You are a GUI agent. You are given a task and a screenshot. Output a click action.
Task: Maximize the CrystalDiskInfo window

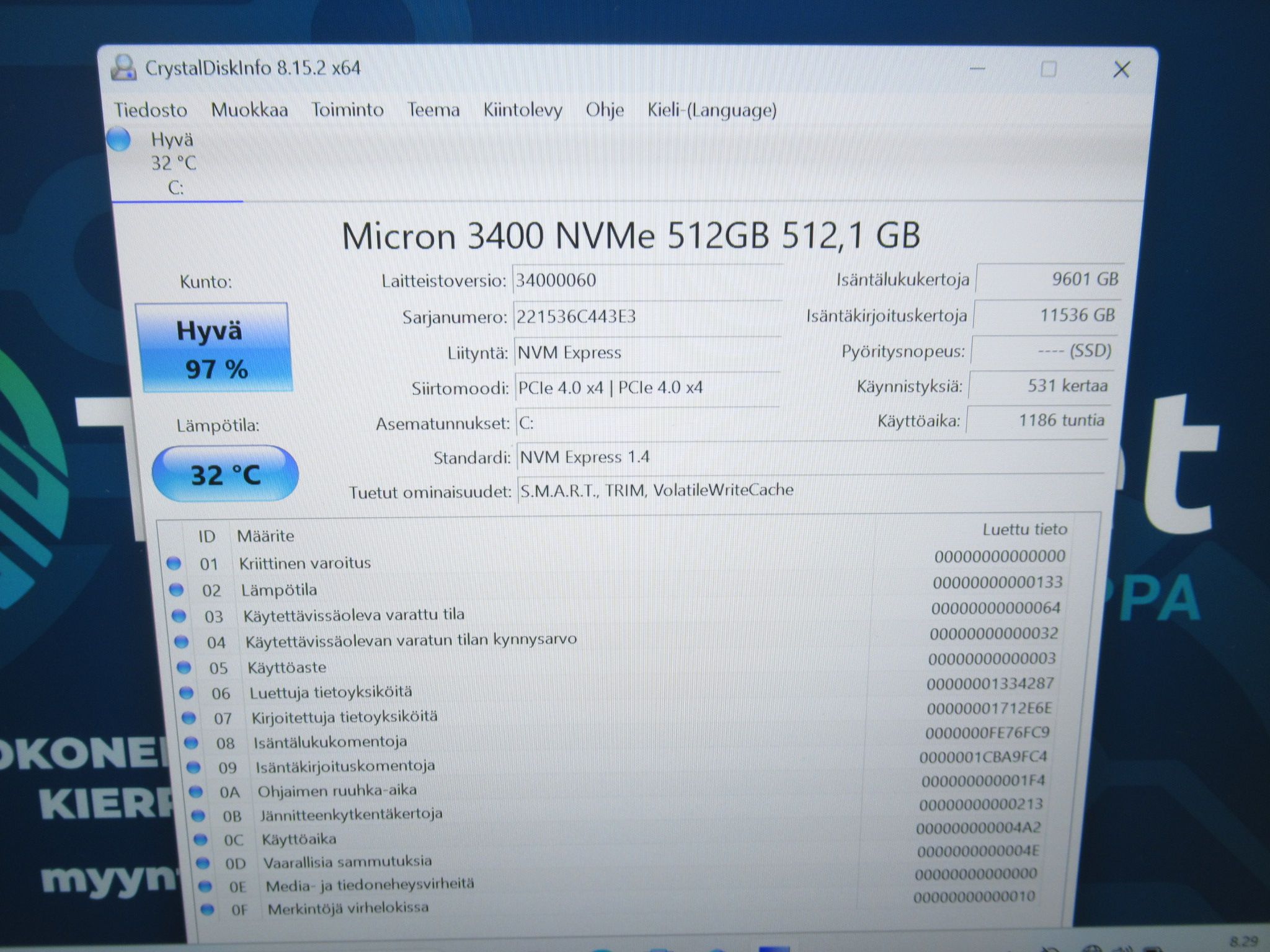point(1049,69)
